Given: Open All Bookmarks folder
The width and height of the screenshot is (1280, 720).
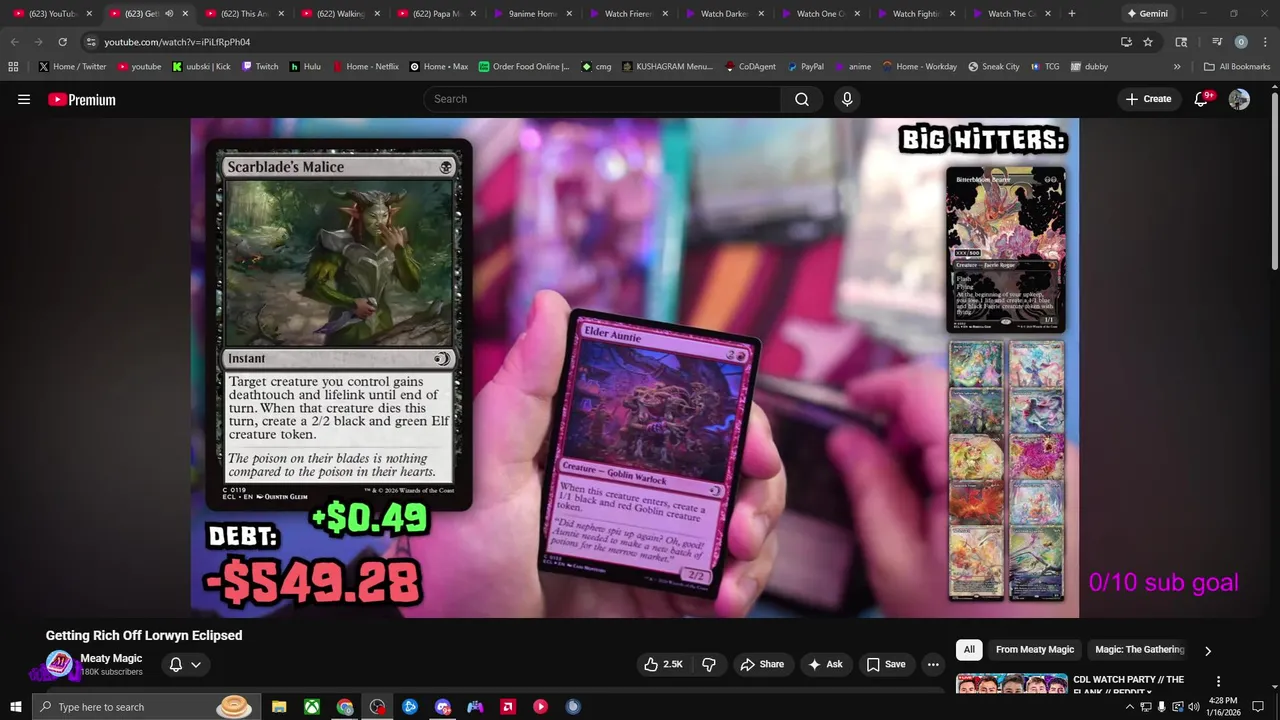Looking at the screenshot, I should point(1237,67).
